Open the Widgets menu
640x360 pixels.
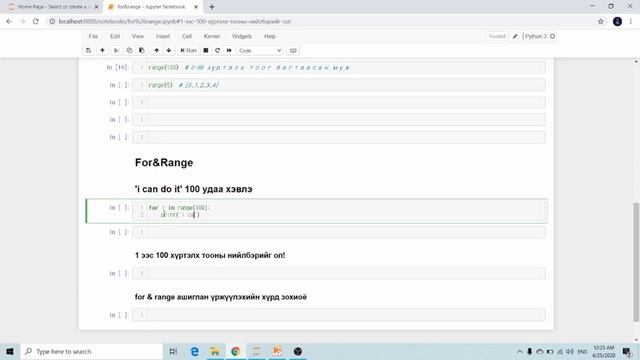(x=242, y=36)
